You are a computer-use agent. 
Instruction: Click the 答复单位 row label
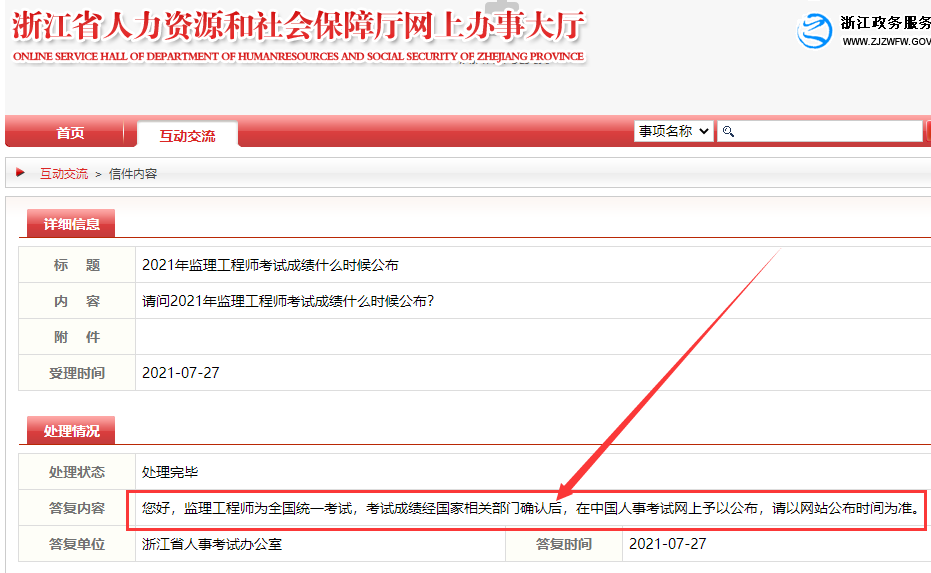click(77, 544)
